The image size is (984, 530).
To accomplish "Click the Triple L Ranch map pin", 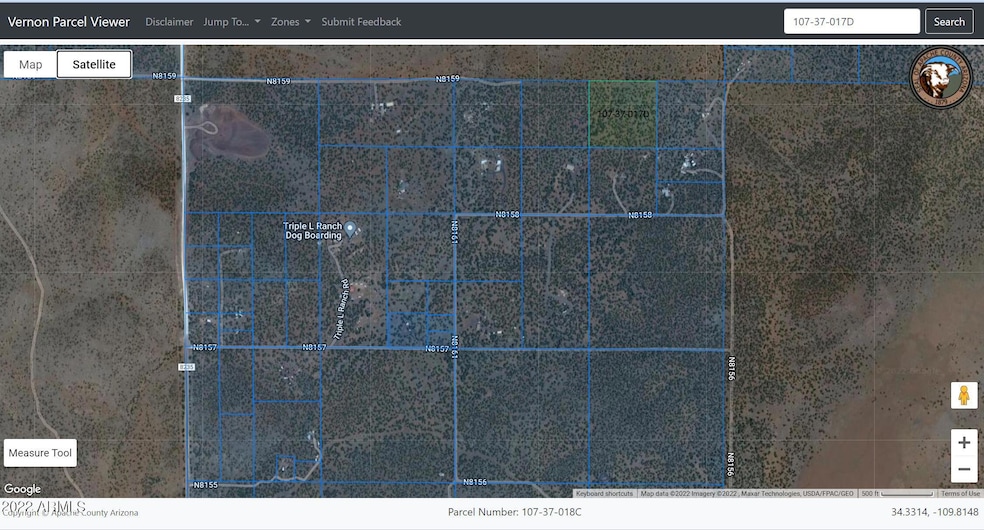I will point(351,231).
